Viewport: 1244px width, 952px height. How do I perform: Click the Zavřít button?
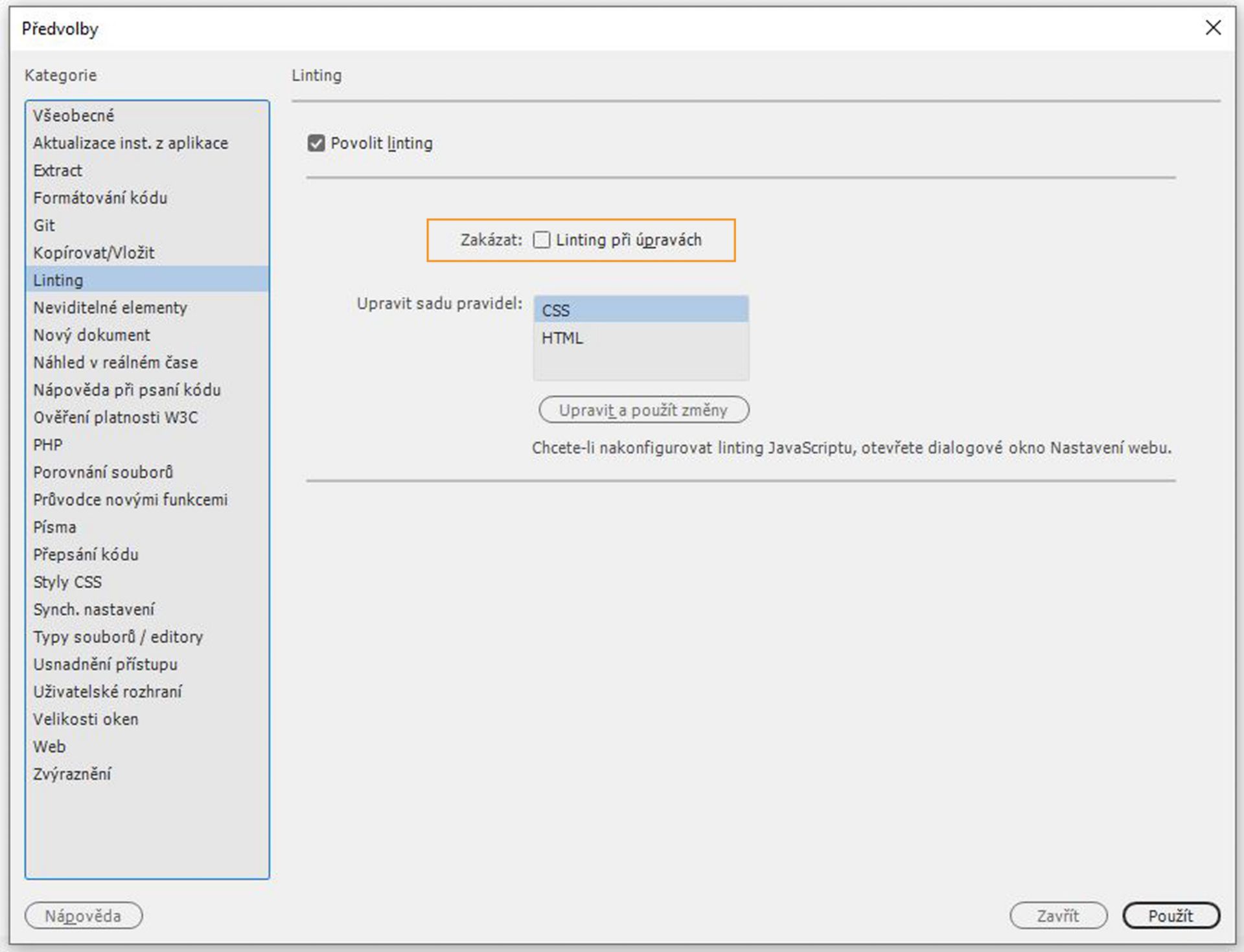coord(1057,916)
